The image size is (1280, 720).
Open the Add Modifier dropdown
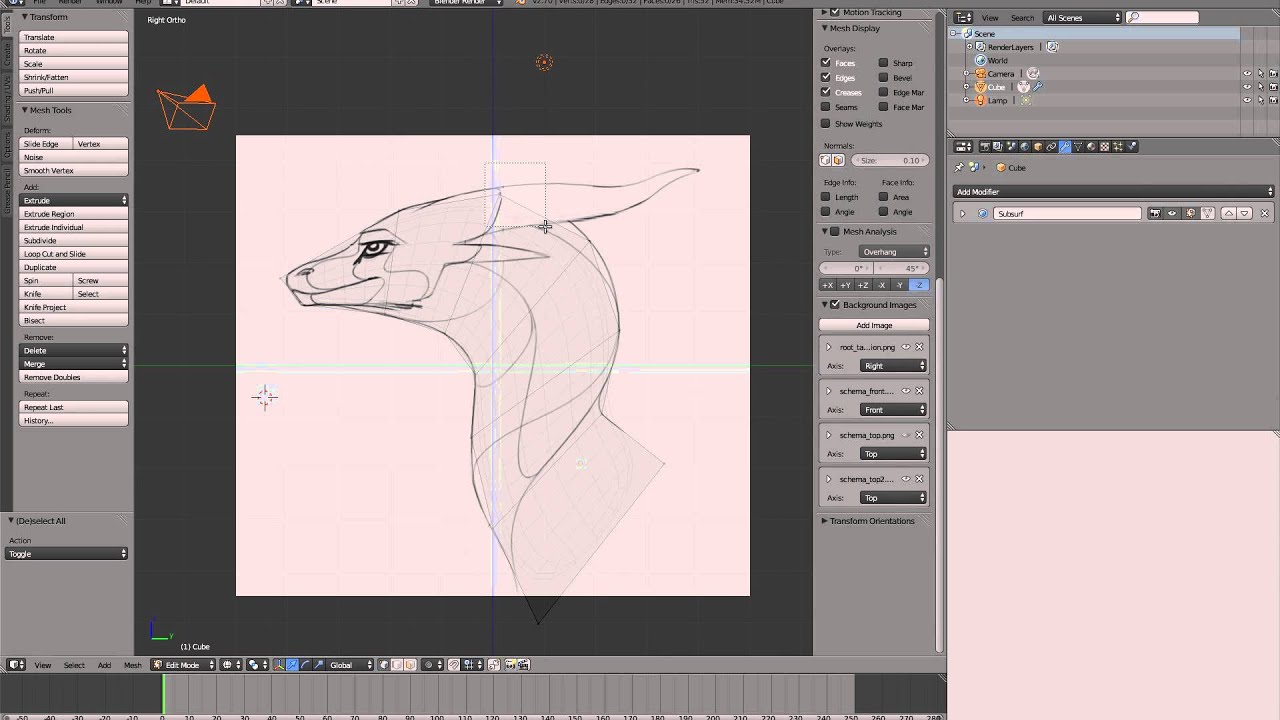point(1114,192)
